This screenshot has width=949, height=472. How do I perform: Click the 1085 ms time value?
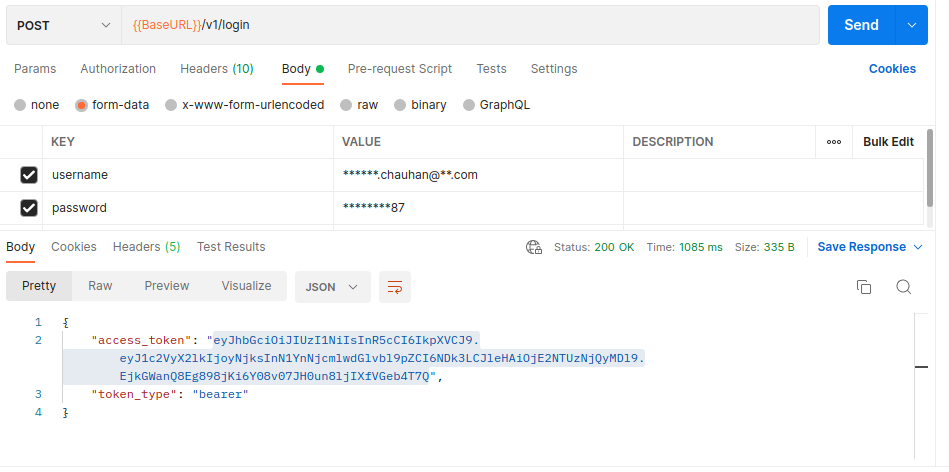(701, 247)
